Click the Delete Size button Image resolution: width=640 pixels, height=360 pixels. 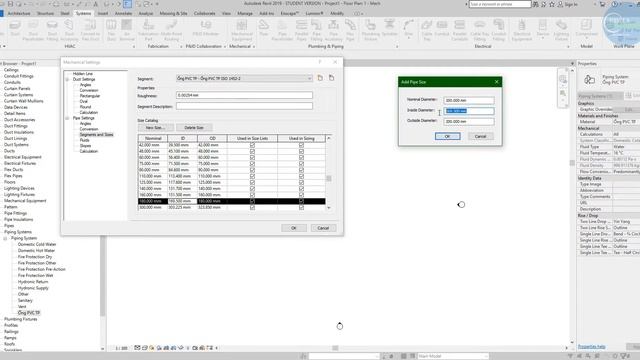pyautogui.click(x=194, y=128)
